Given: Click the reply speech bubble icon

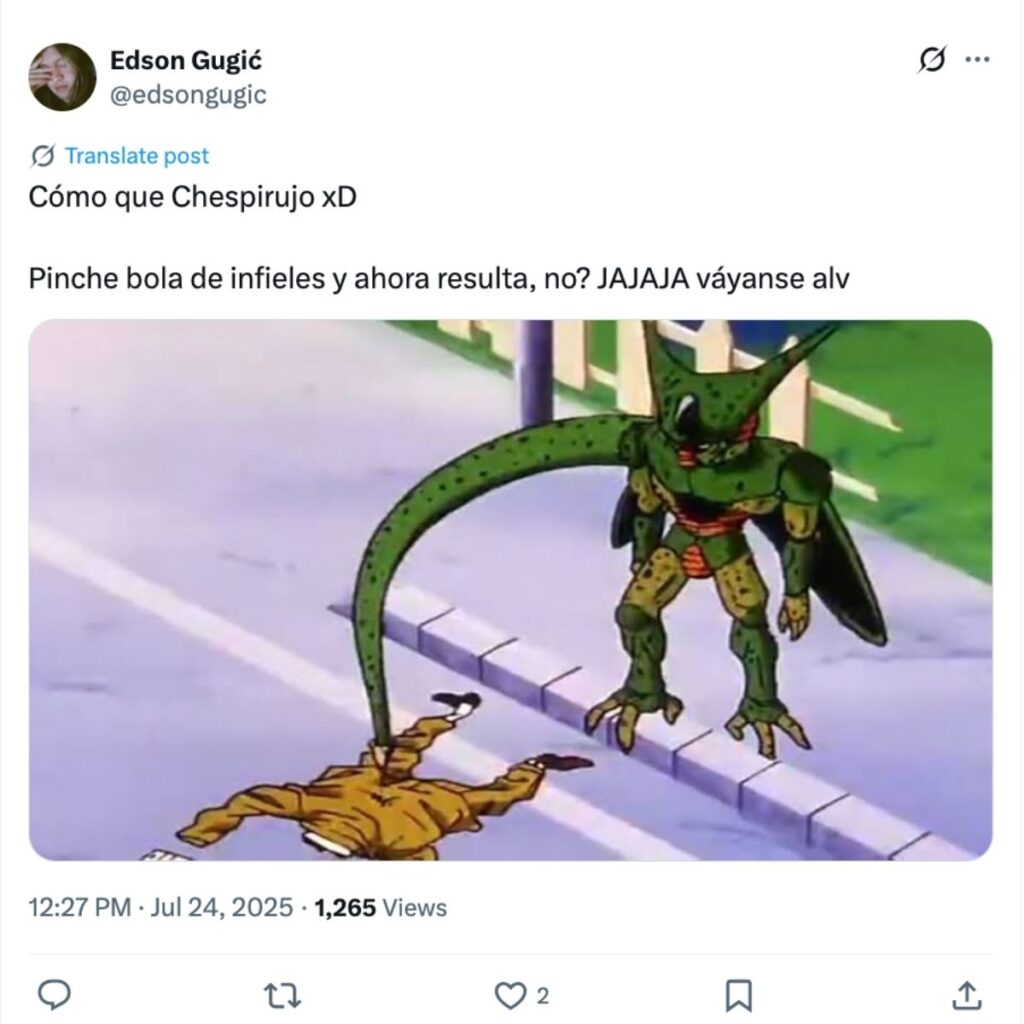Looking at the screenshot, I should click(x=55, y=995).
